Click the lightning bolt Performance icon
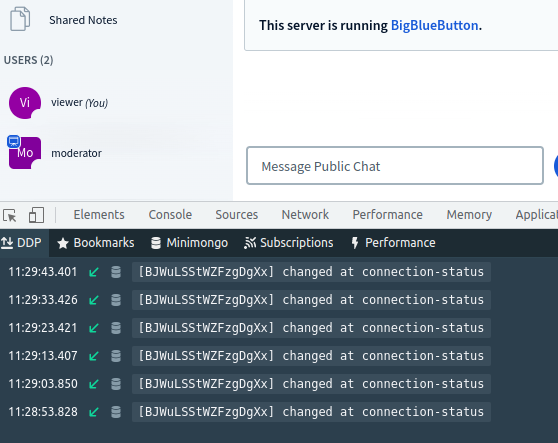This screenshot has height=443, width=558. pos(355,243)
